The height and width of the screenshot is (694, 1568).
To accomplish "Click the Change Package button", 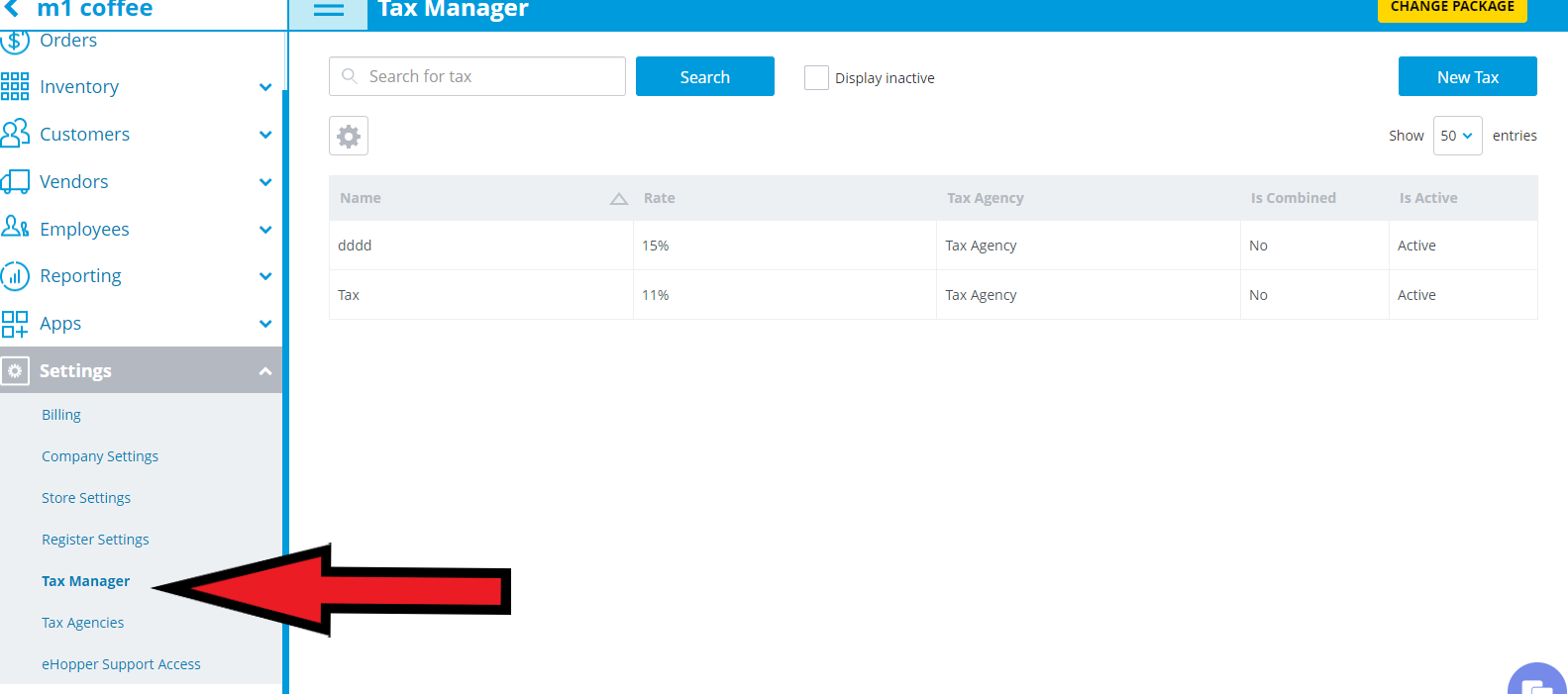I will [1452, 8].
